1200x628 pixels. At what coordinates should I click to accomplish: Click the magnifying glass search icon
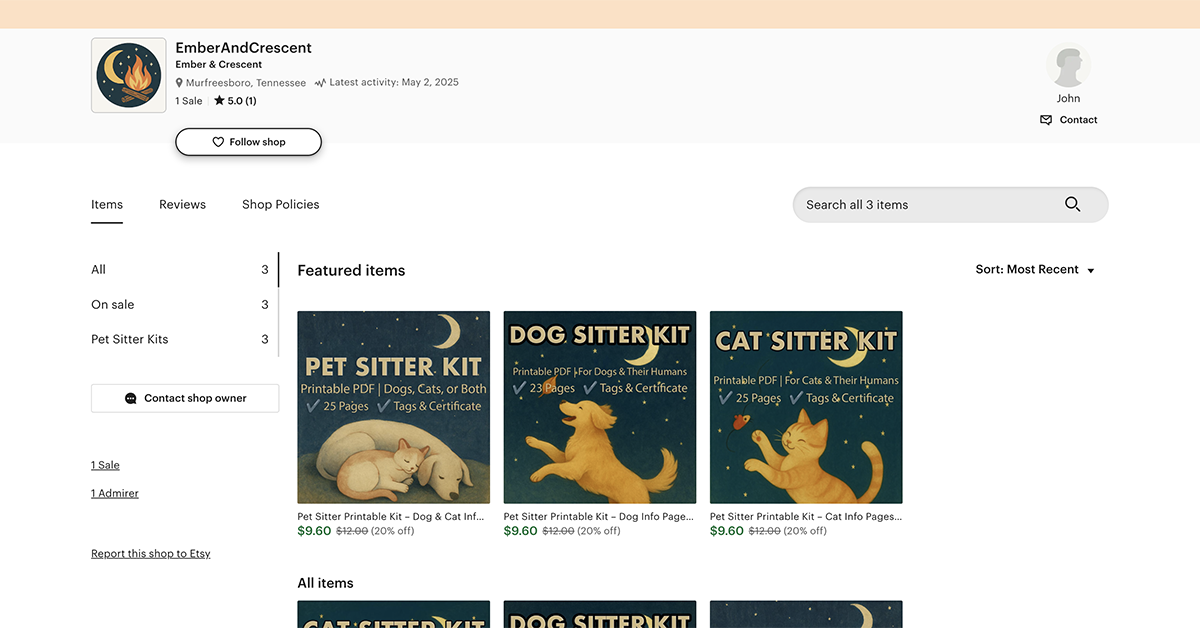coord(1072,204)
